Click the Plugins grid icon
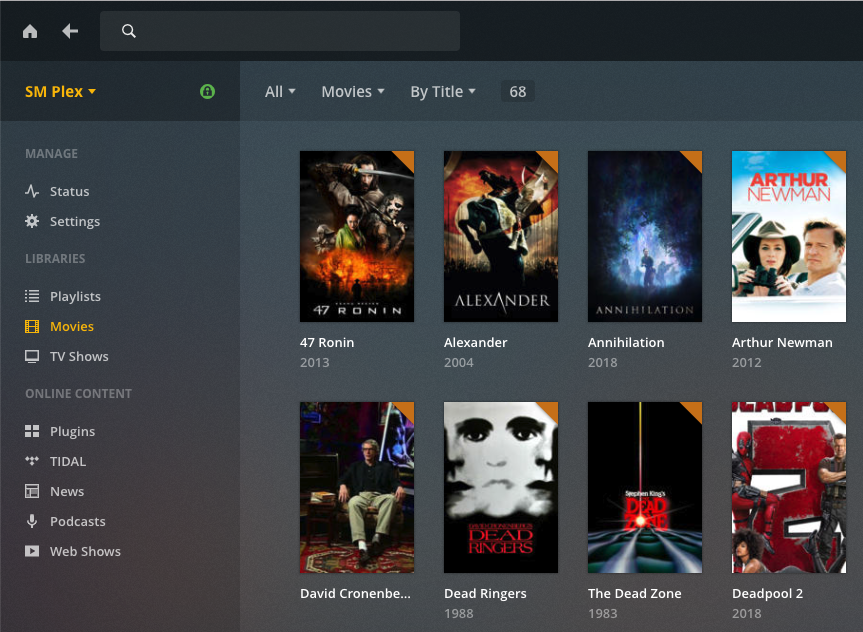 32,431
